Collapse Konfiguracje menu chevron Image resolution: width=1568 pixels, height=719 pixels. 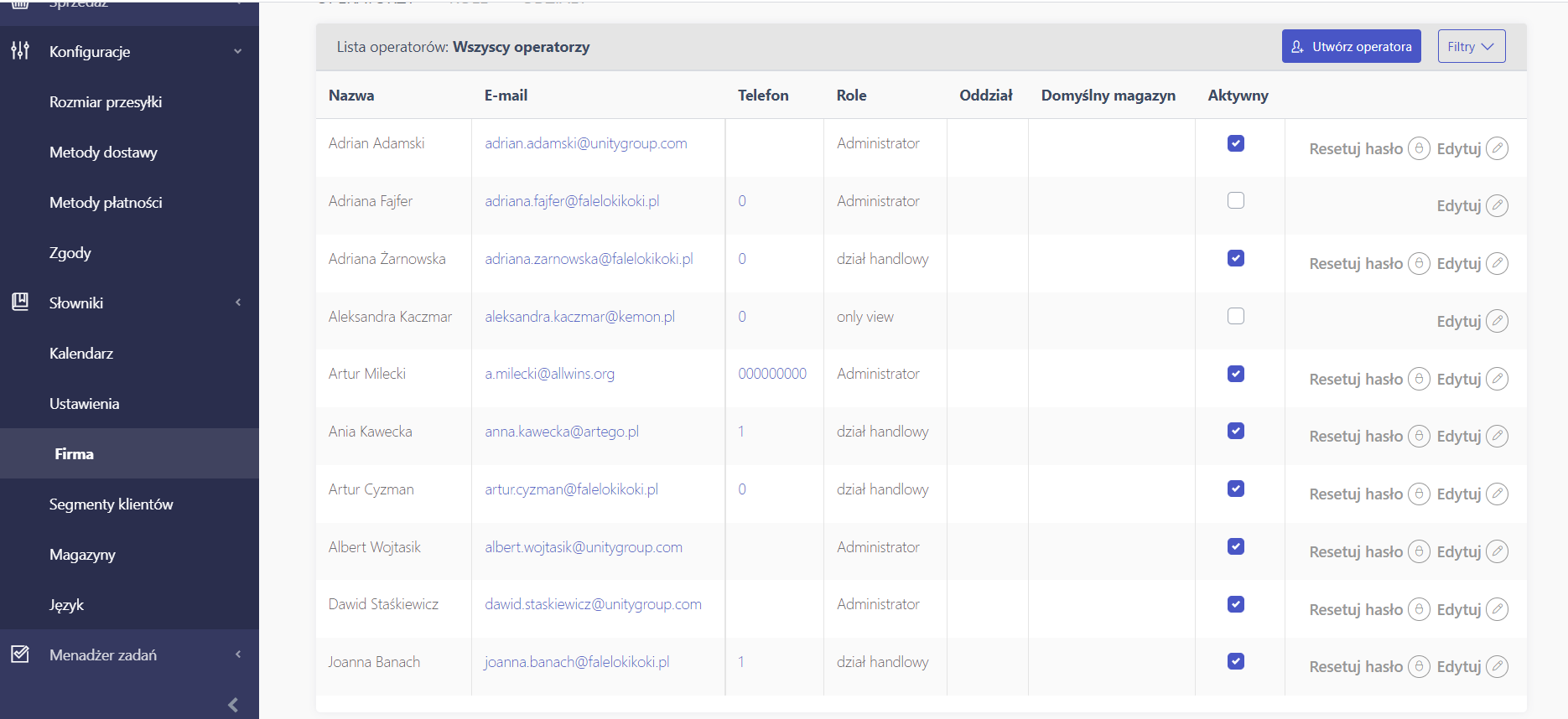coord(238,51)
